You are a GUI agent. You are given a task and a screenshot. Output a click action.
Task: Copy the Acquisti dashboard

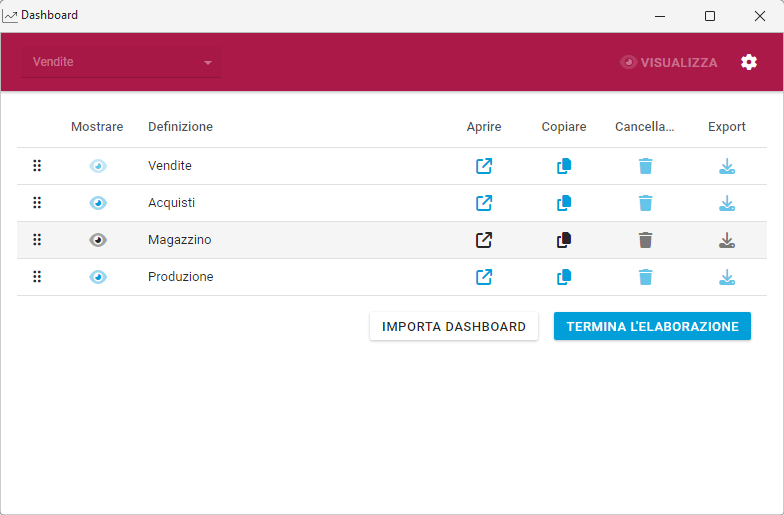click(564, 203)
